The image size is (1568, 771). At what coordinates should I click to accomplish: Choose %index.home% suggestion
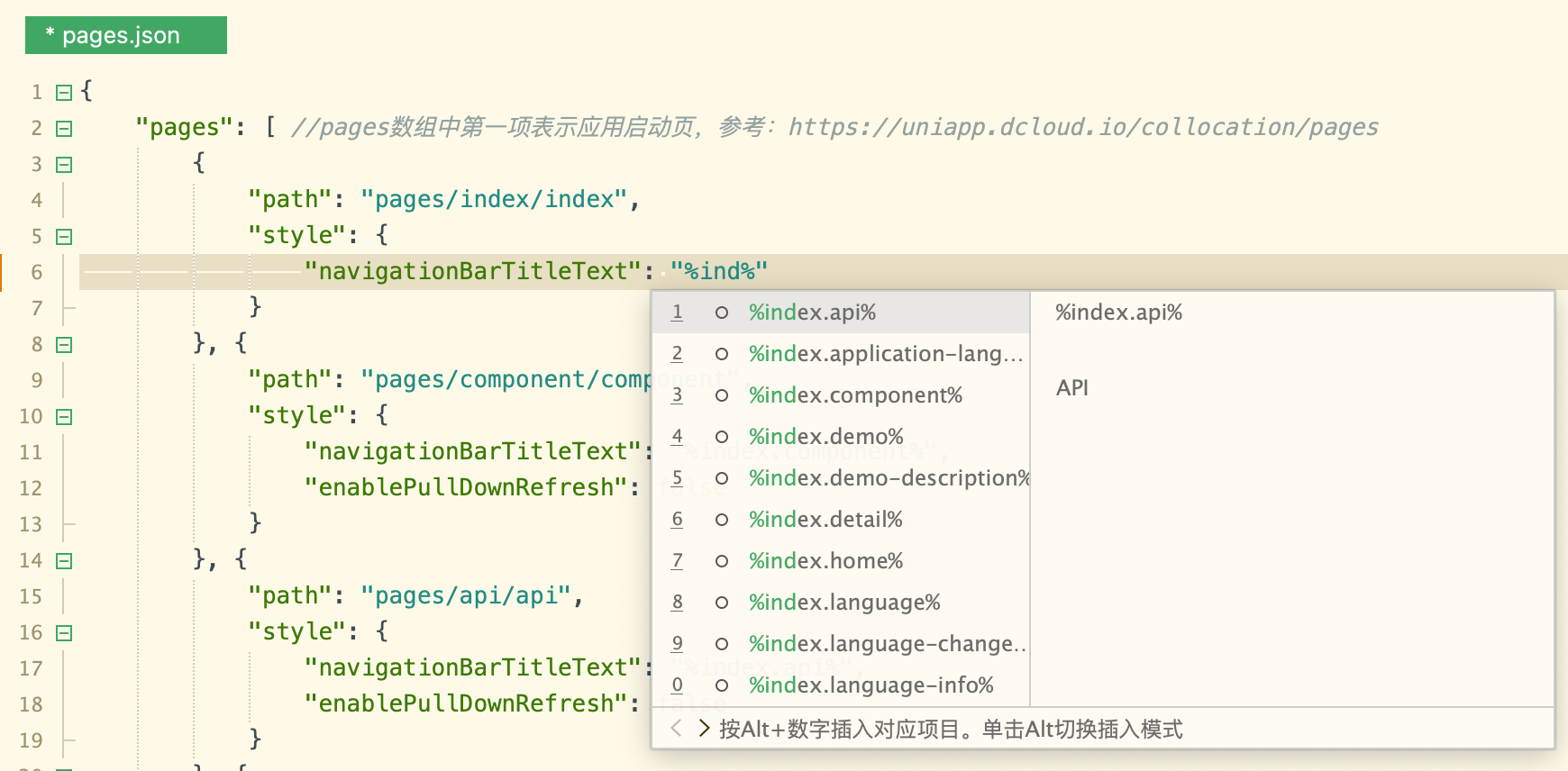tap(841, 561)
